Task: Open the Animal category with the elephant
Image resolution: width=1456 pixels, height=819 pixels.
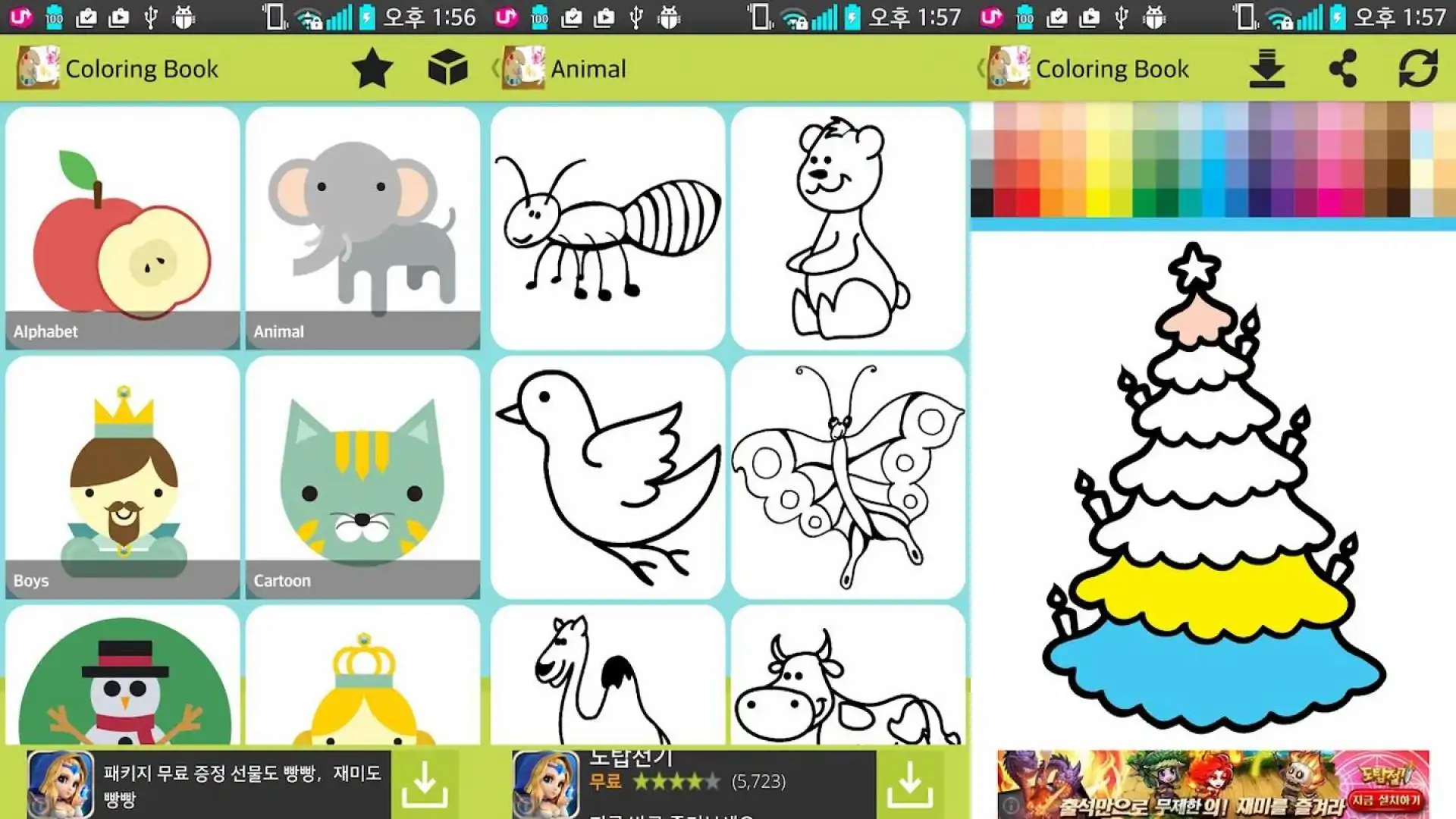Action: coord(362,227)
